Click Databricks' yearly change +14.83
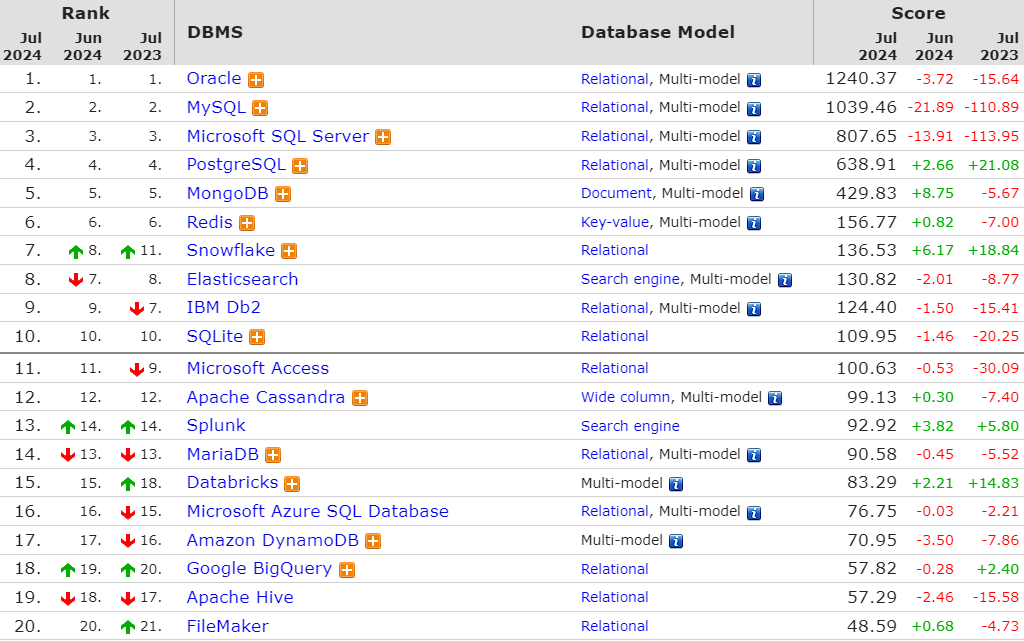This screenshot has width=1024, height=641. [x=993, y=484]
